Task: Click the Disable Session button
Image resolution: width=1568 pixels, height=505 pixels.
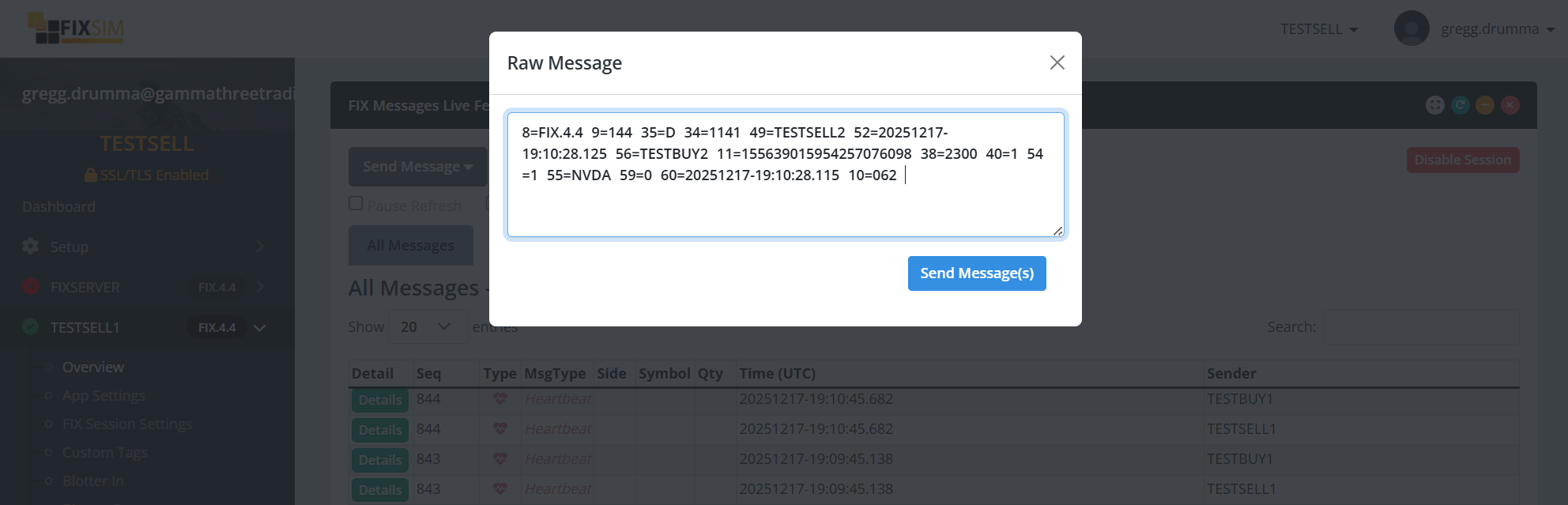Action: coord(1462,160)
